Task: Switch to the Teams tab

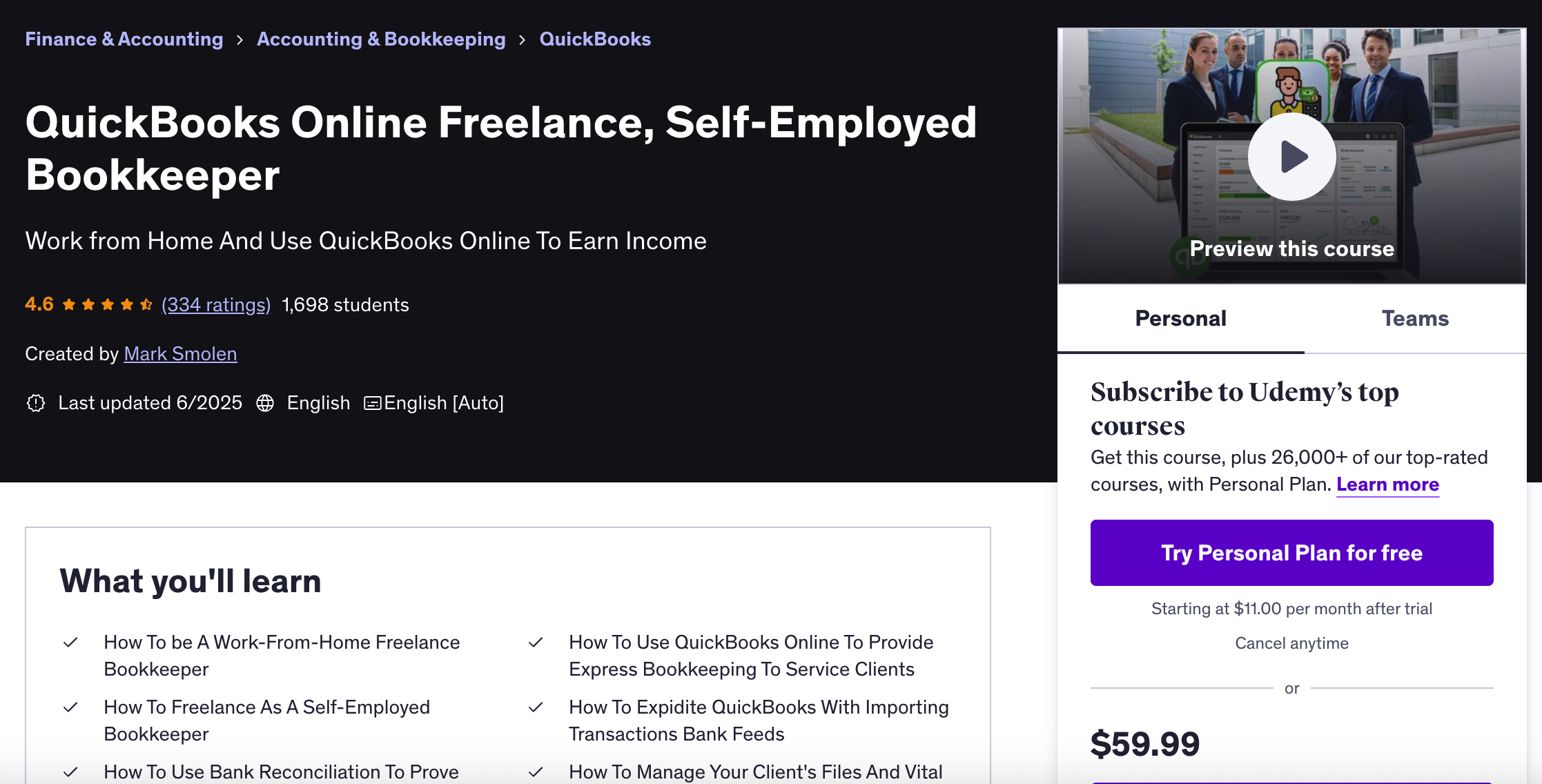Action: click(1415, 318)
